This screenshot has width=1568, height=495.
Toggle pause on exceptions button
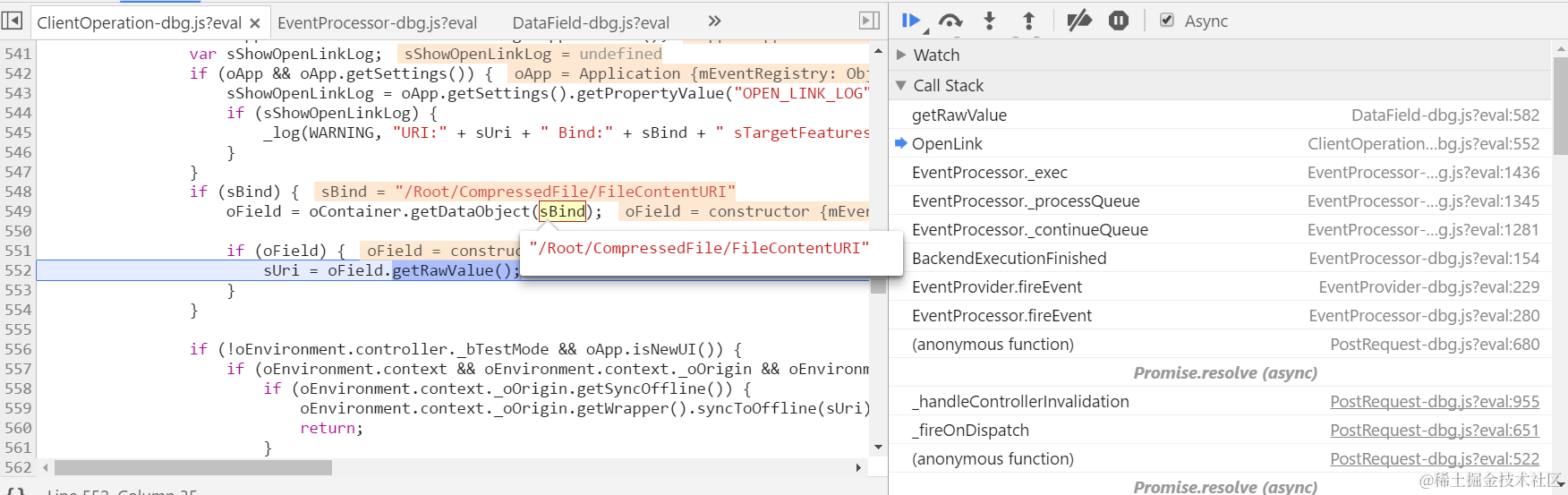click(1119, 21)
